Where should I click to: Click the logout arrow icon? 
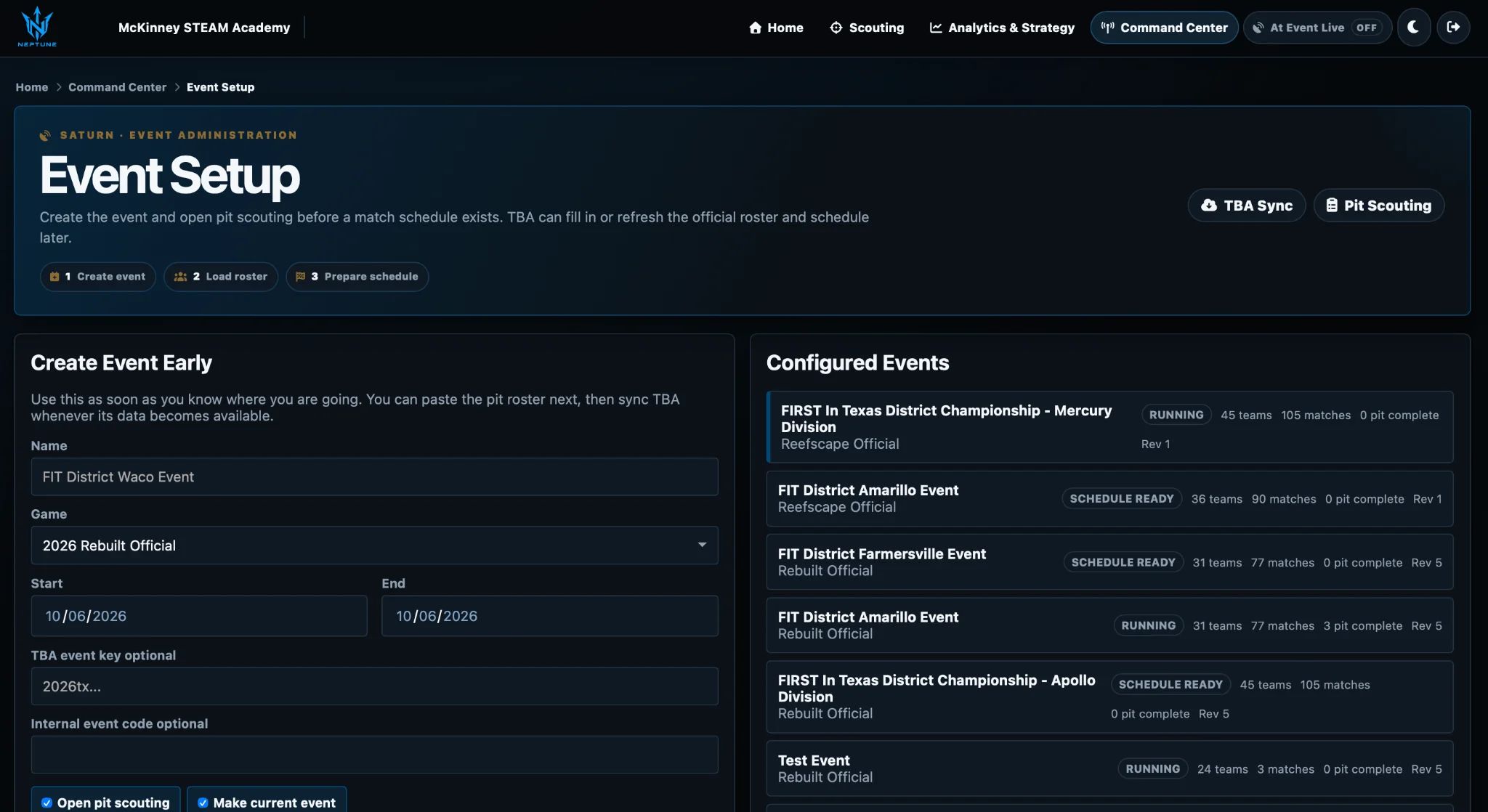[1453, 28]
